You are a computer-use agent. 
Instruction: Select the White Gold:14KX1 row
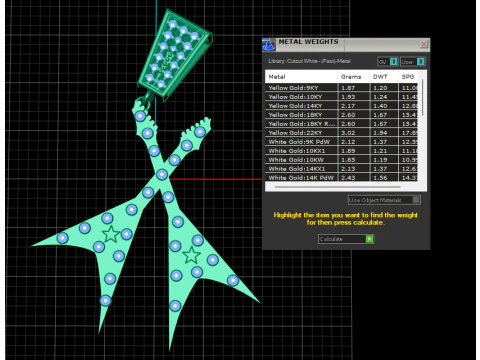pos(342,169)
